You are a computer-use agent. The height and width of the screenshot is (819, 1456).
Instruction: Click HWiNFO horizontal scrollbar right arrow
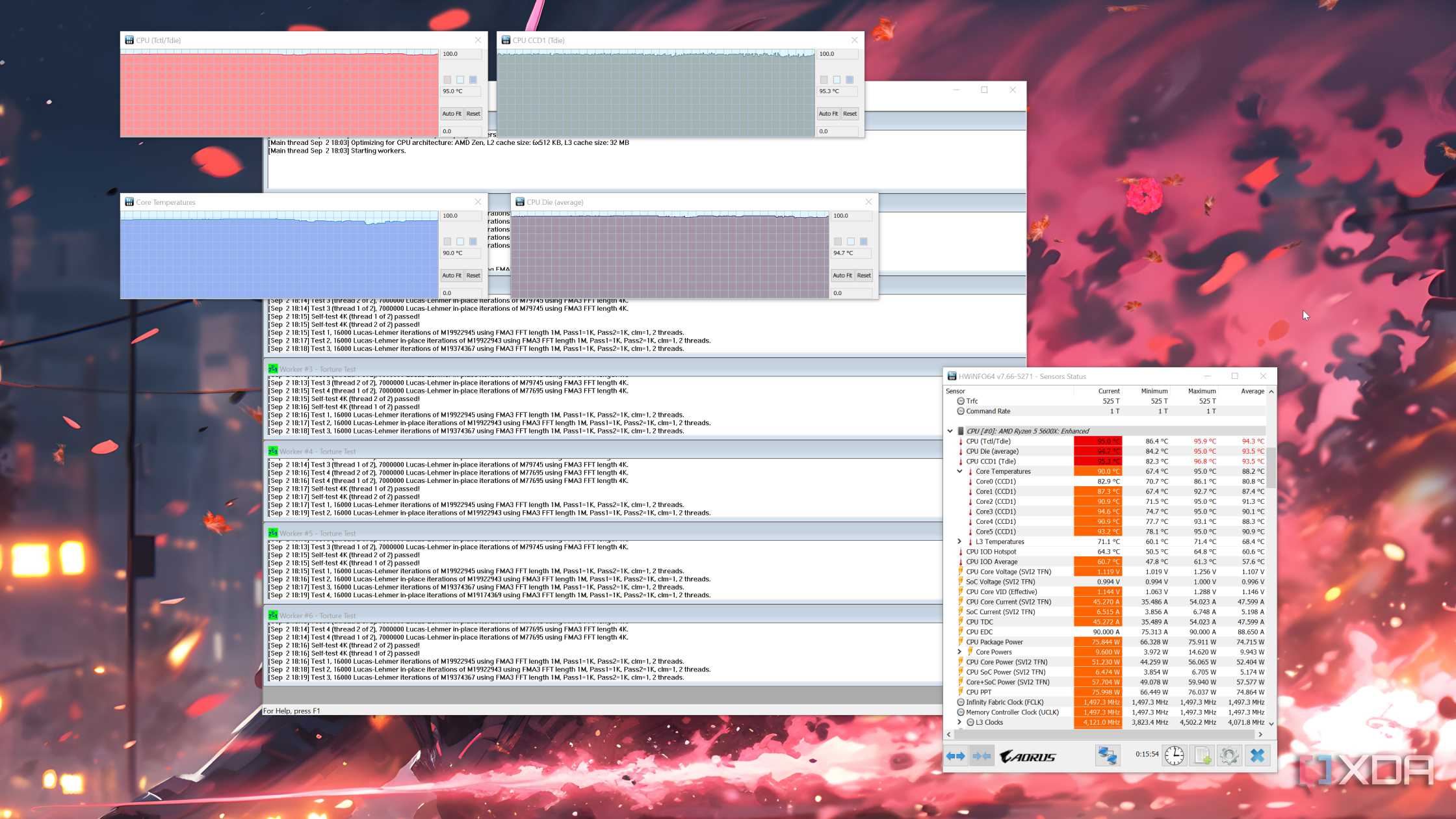coord(1260,734)
